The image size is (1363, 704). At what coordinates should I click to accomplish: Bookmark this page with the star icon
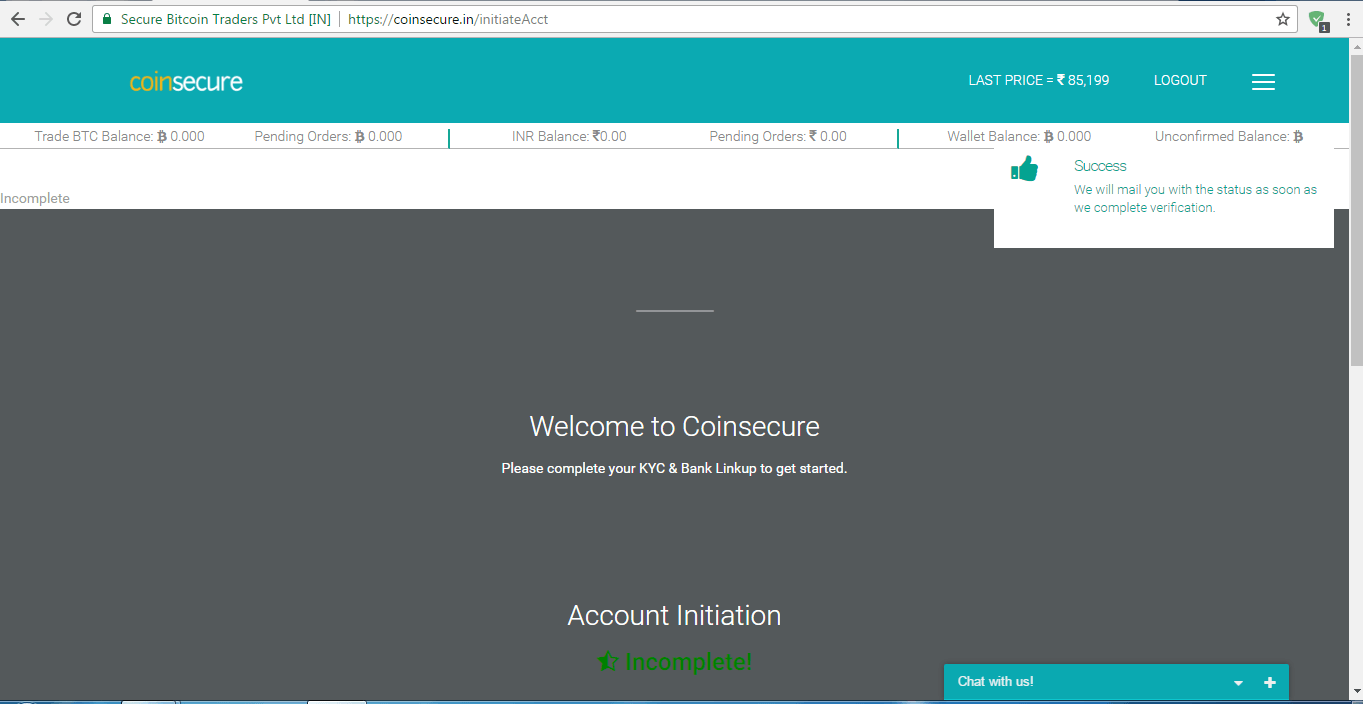coord(1283,19)
